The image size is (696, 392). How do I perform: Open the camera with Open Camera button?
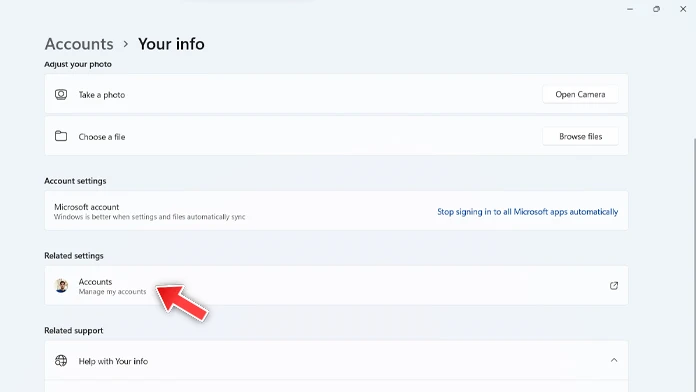[x=580, y=94]
